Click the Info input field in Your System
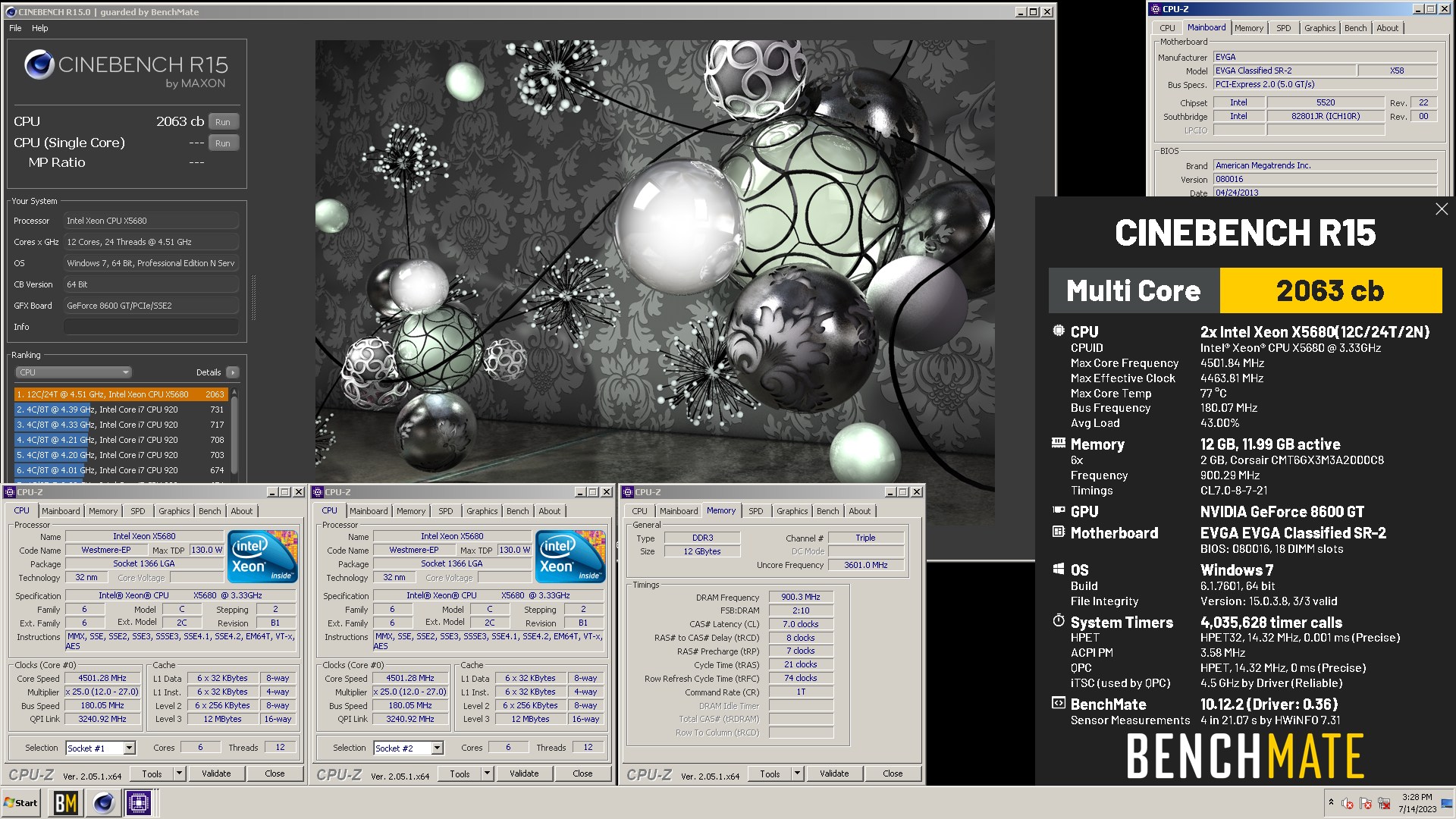 151,327
